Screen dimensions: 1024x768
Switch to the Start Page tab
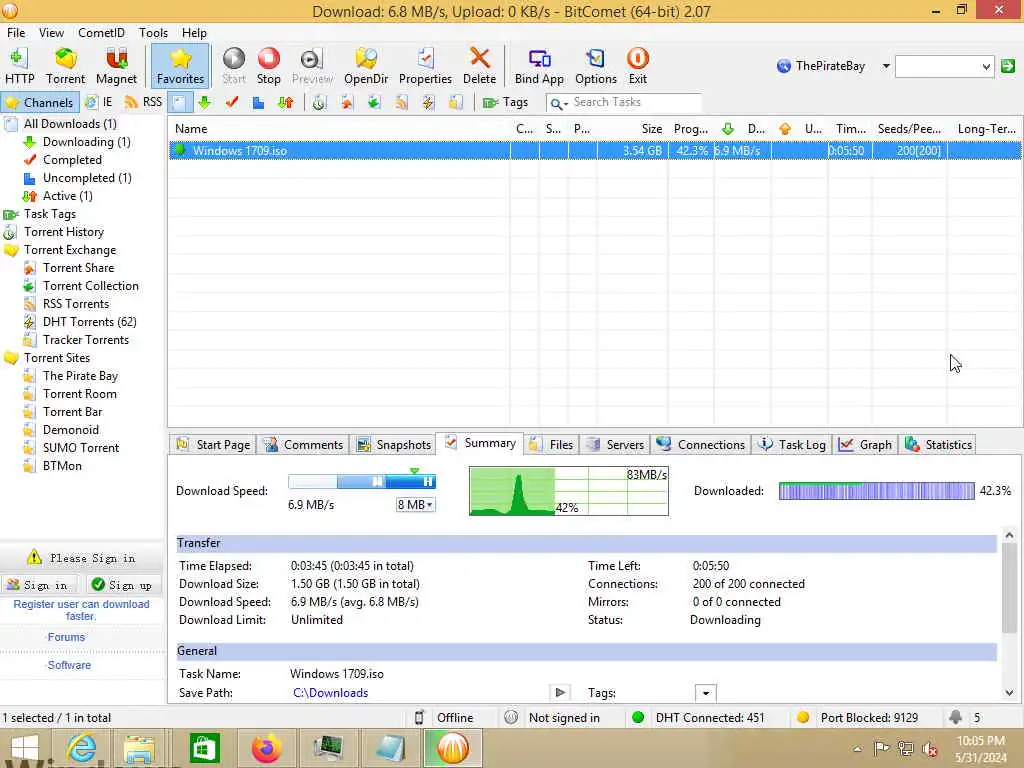coord(213,445)
